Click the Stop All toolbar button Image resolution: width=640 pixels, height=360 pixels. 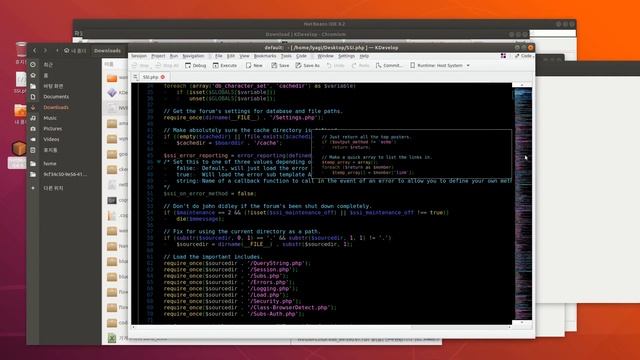(167, 65)
